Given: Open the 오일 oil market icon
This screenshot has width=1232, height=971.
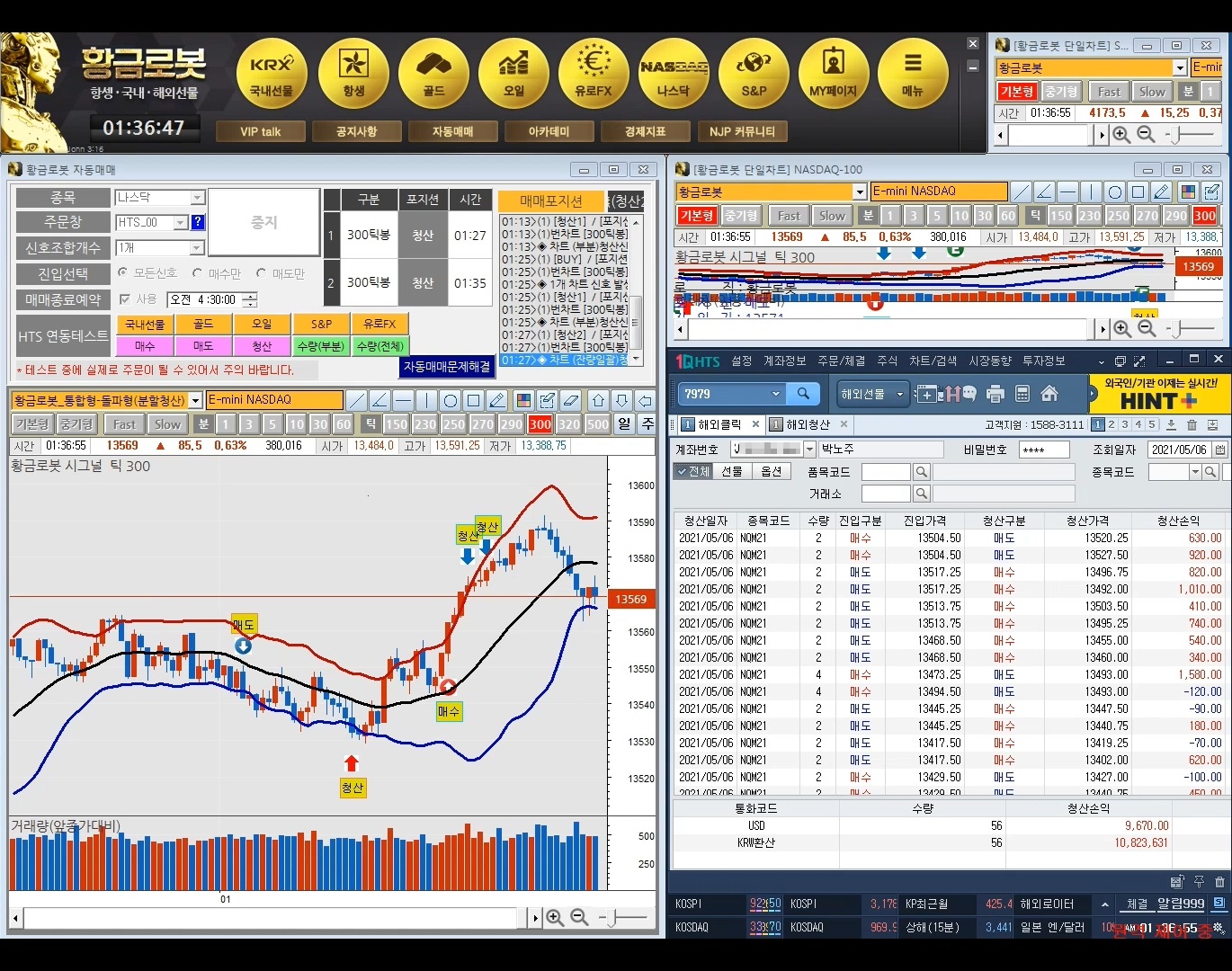Looking at the screenshot, I should pos(513,75).
